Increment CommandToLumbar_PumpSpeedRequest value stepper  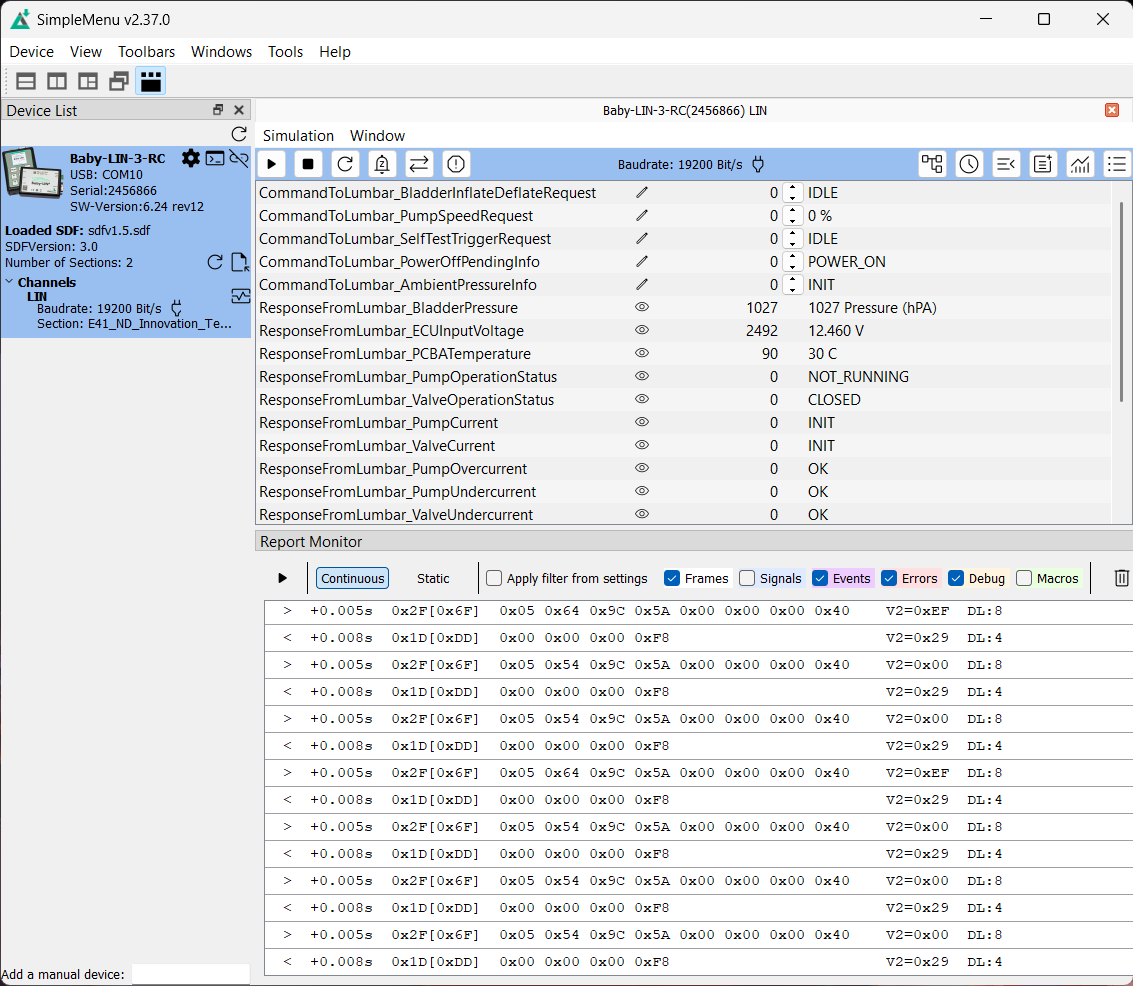pos(792,211)
